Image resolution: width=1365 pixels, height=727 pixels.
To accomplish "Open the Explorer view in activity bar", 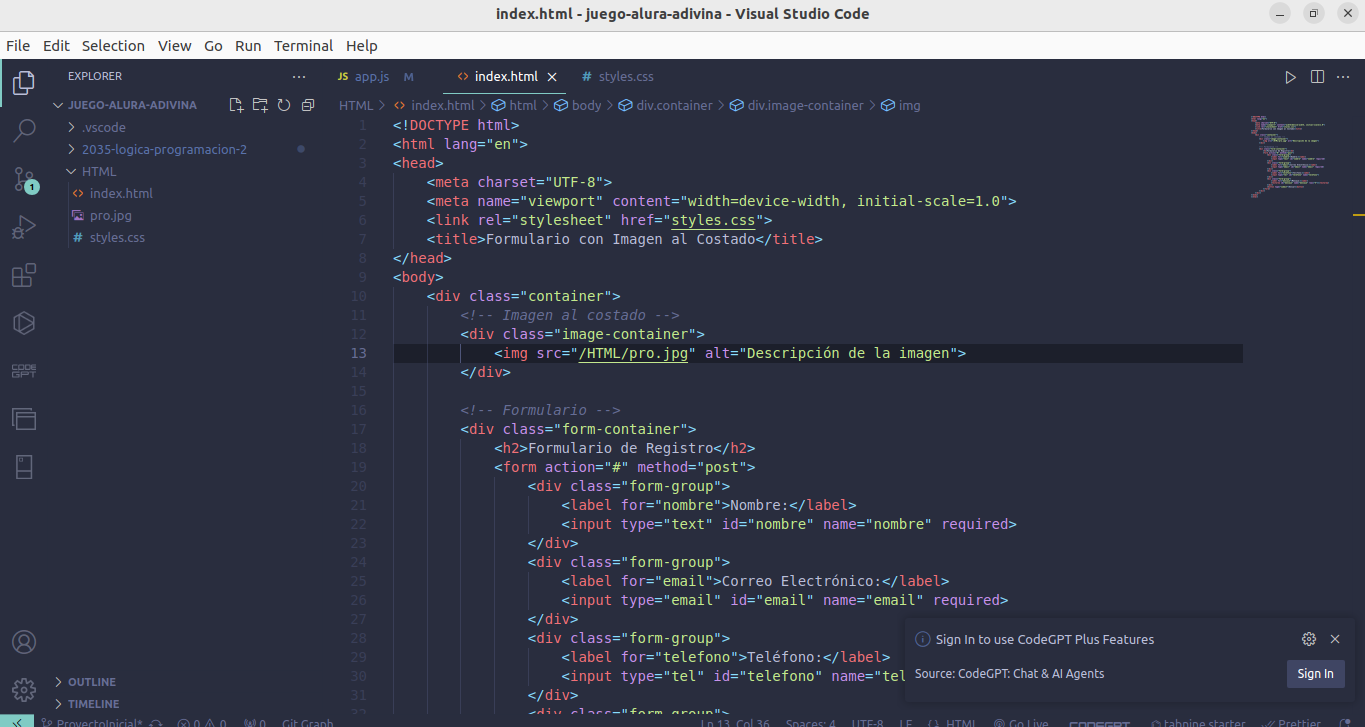I will 24,83.
